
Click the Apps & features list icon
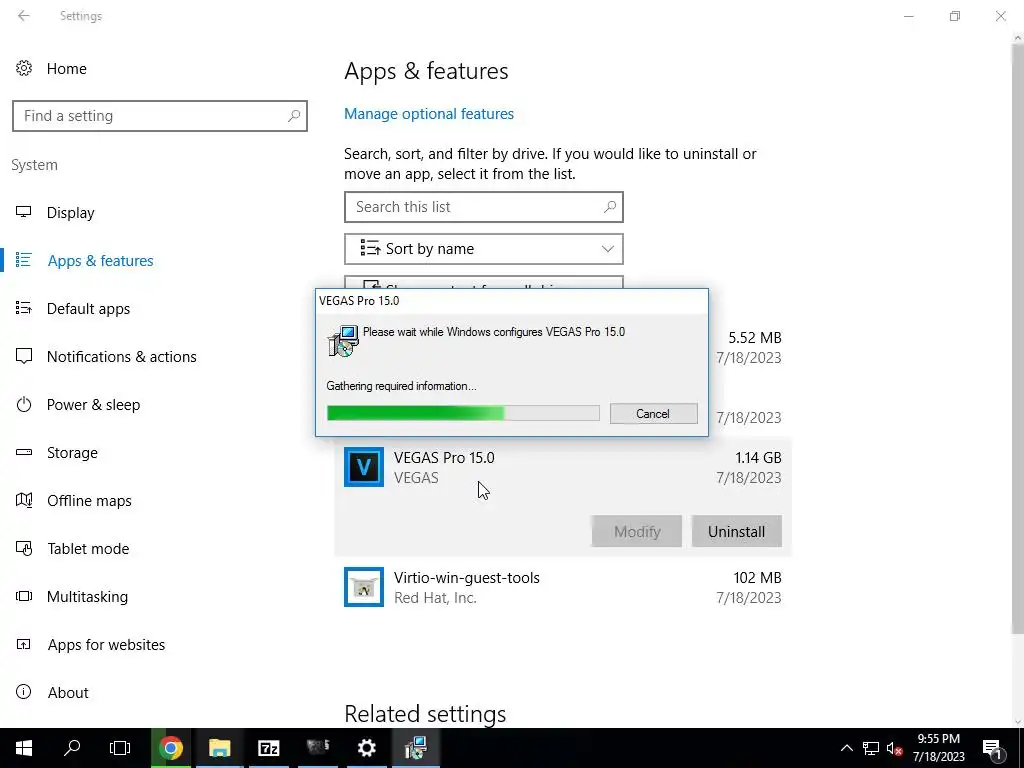(x=24, y=260)
